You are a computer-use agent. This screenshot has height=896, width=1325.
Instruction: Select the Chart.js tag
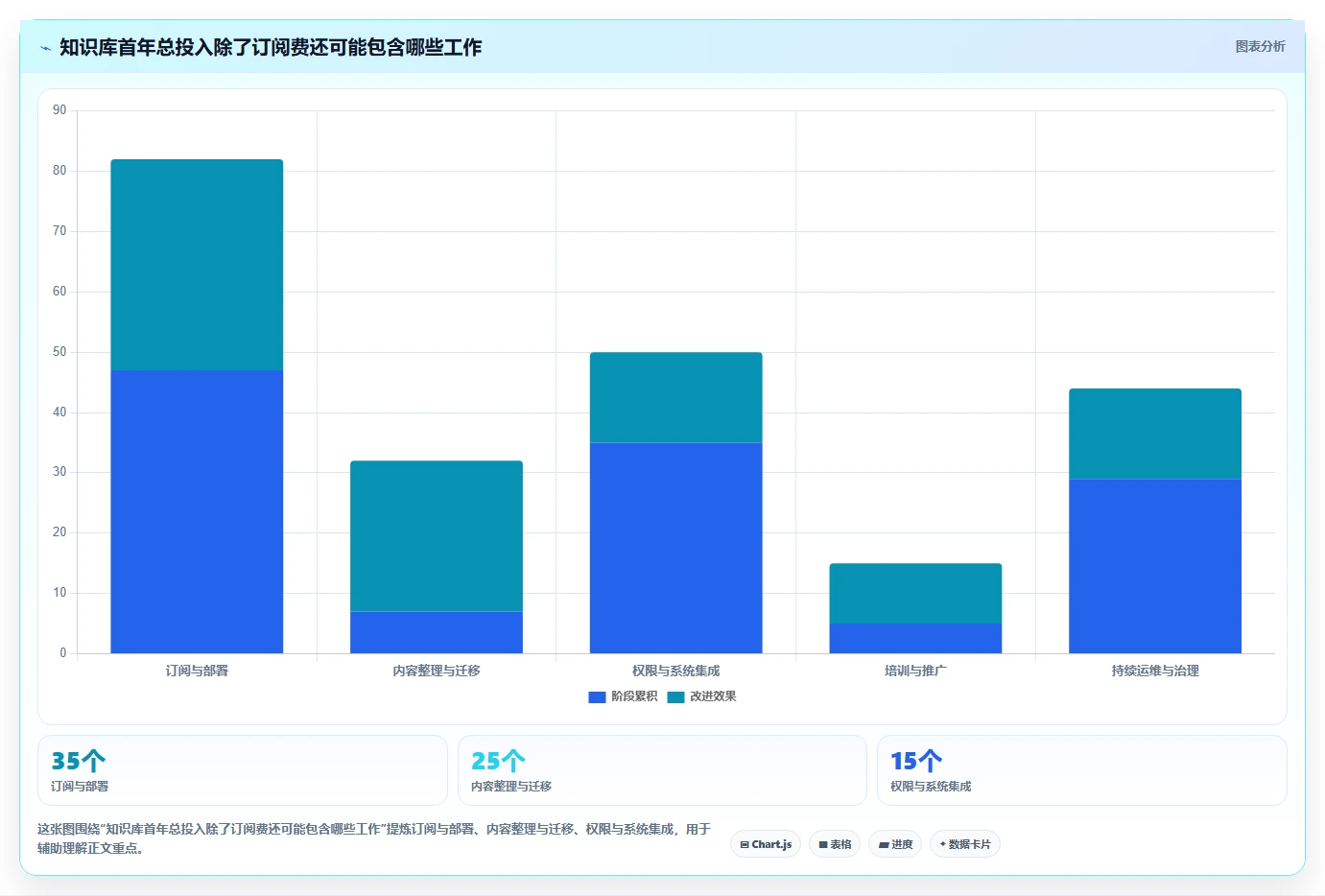[x=766, y=844]
